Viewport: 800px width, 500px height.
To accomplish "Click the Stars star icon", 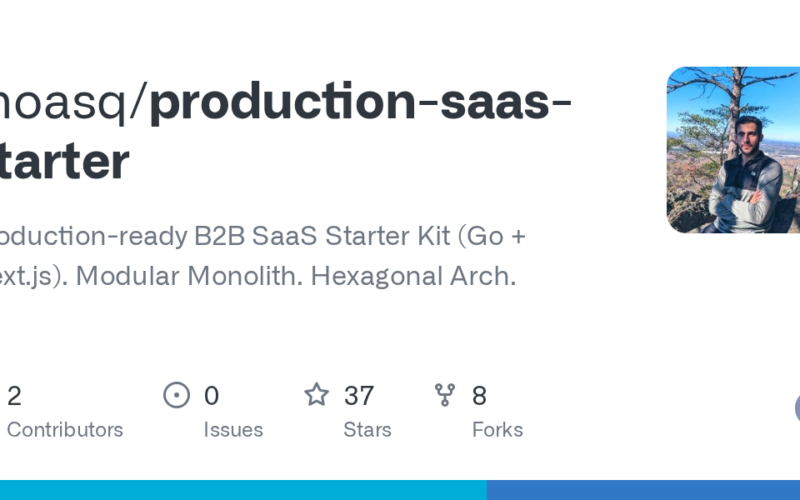I will tap(317, 395).
